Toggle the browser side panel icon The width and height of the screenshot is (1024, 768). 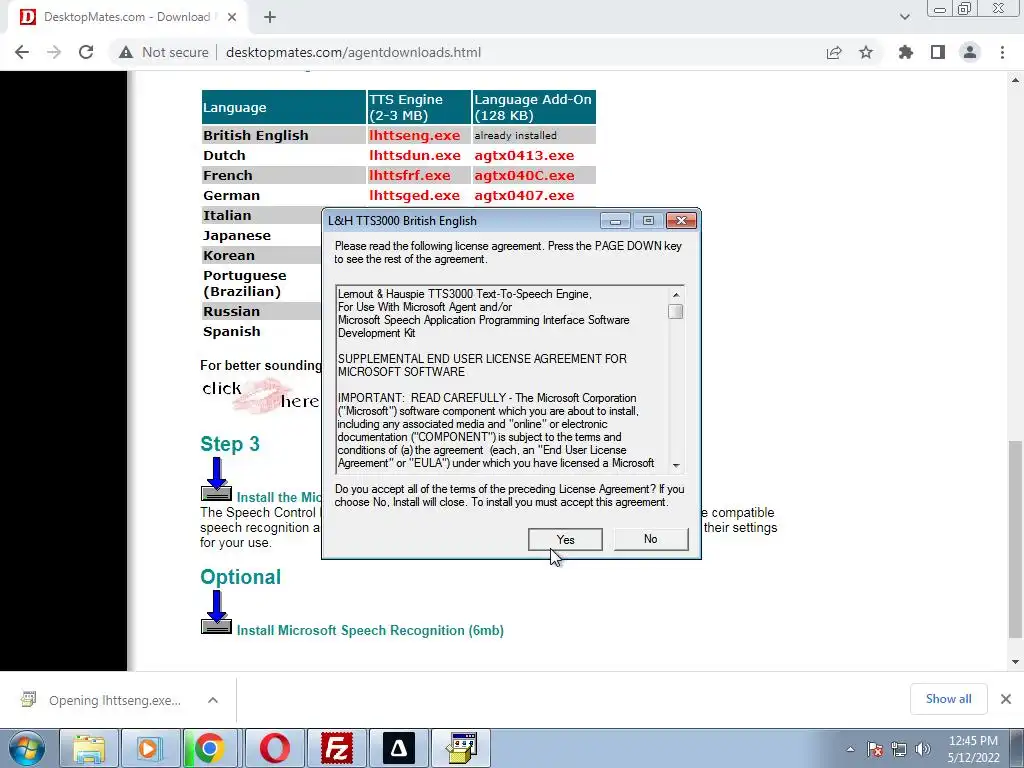click(938, 52)
